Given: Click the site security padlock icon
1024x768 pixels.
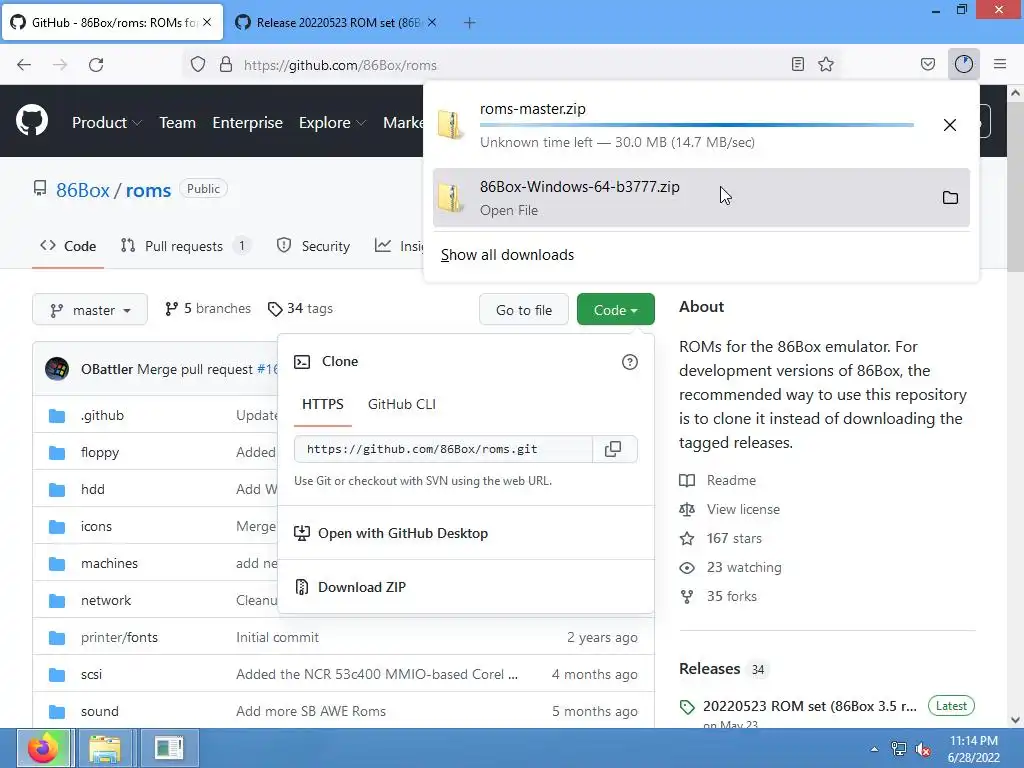Looking at the screenshot, I should click(226, 65).
